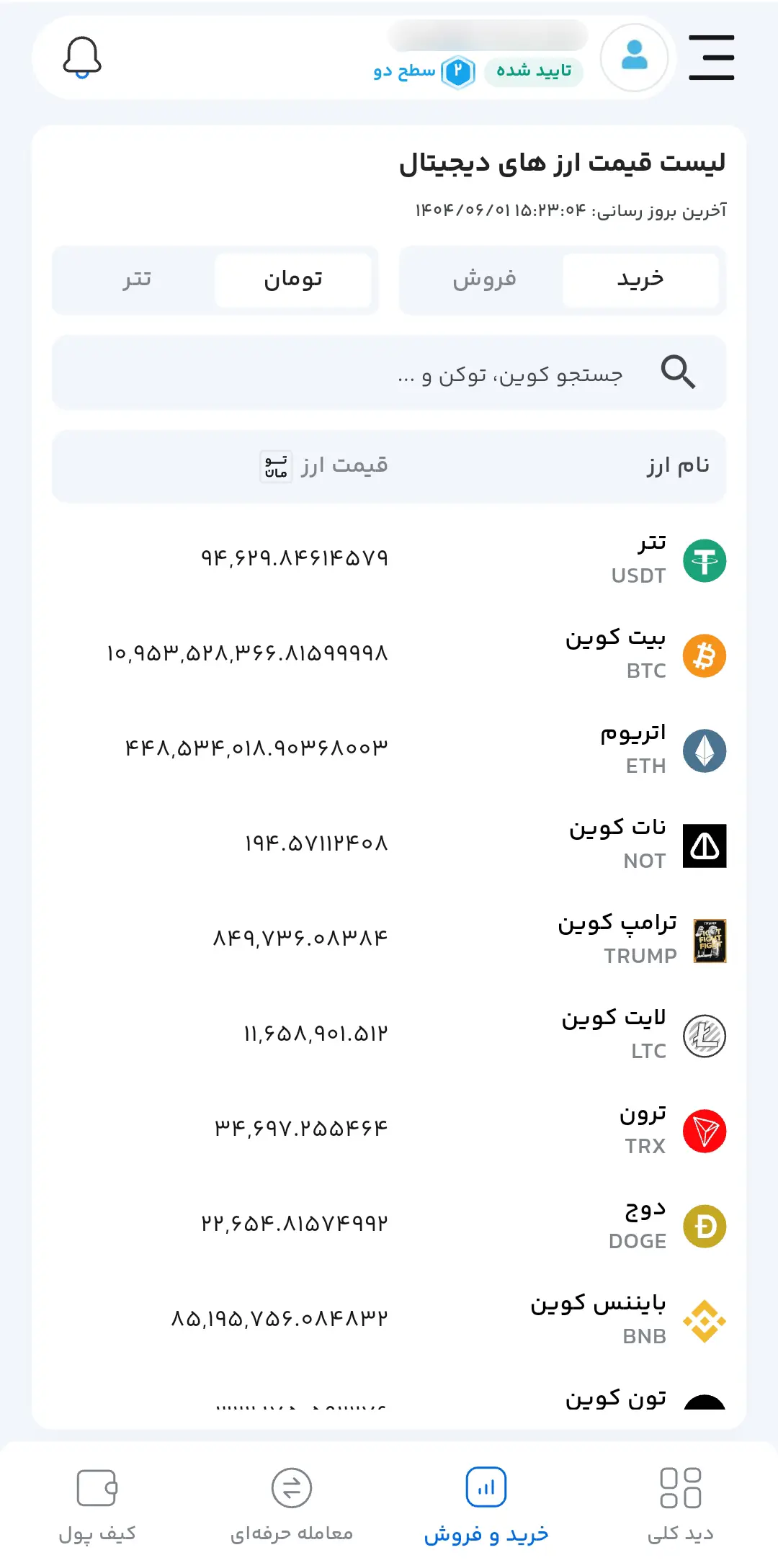This screenshot has width=778, height=1568.
Task: Open the hamburger menu
Action: (711, 58)
